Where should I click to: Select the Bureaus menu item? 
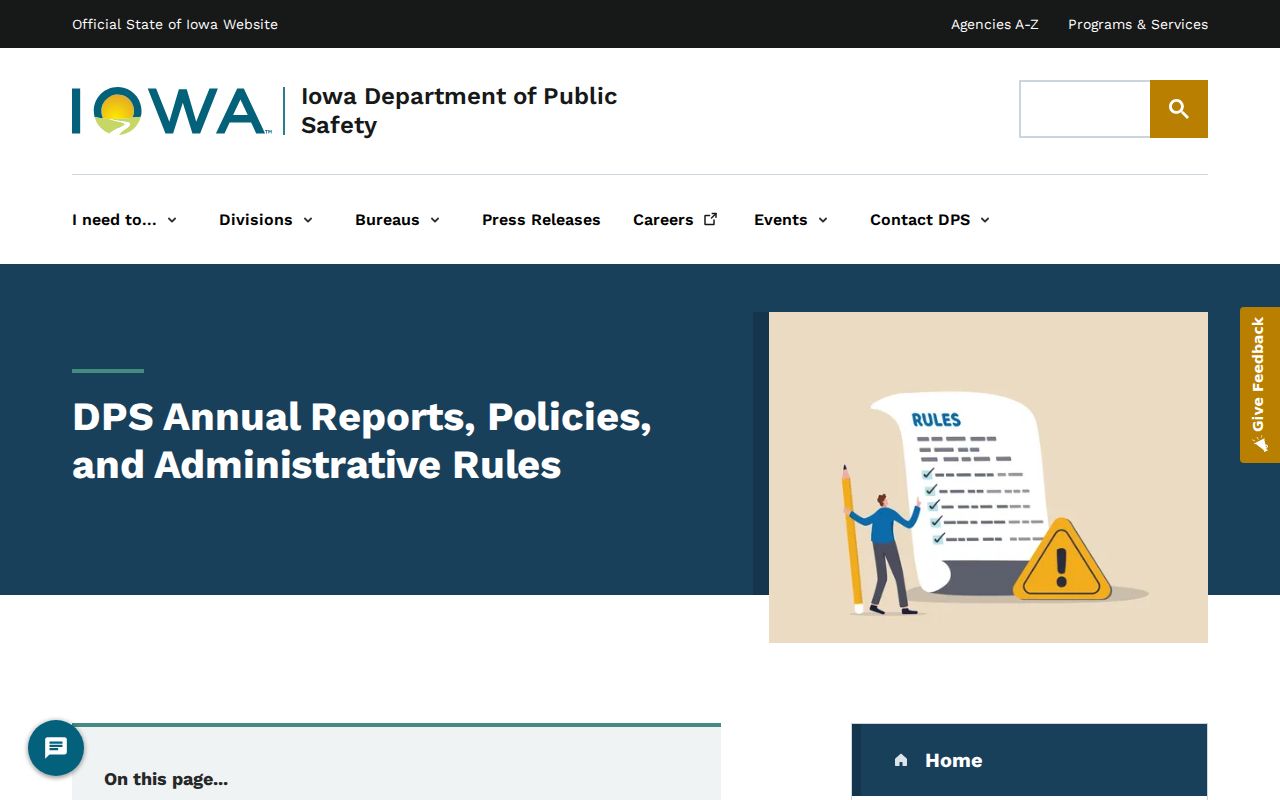387,220
